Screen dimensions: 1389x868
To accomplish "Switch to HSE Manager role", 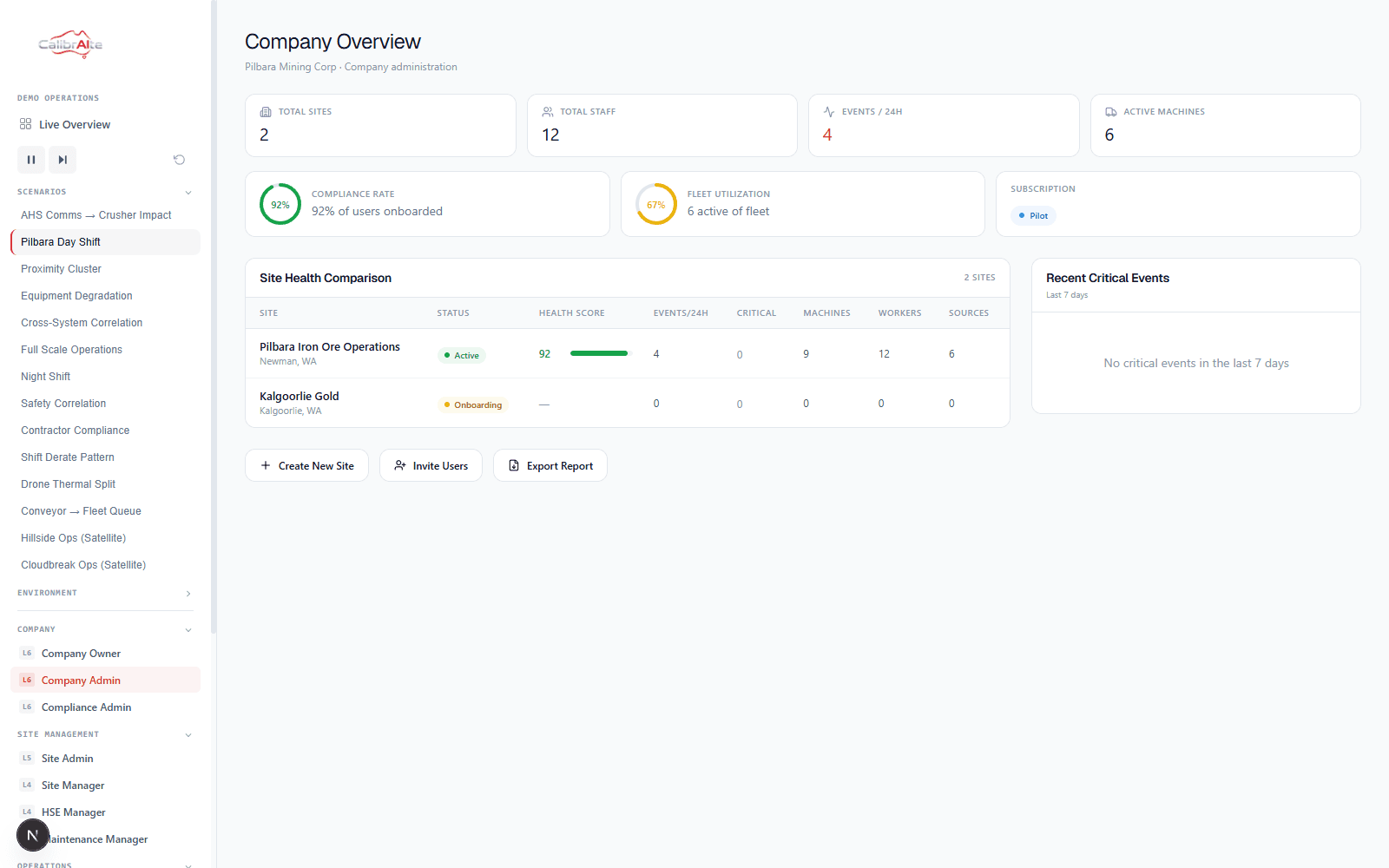I will [x=105, y=812].
